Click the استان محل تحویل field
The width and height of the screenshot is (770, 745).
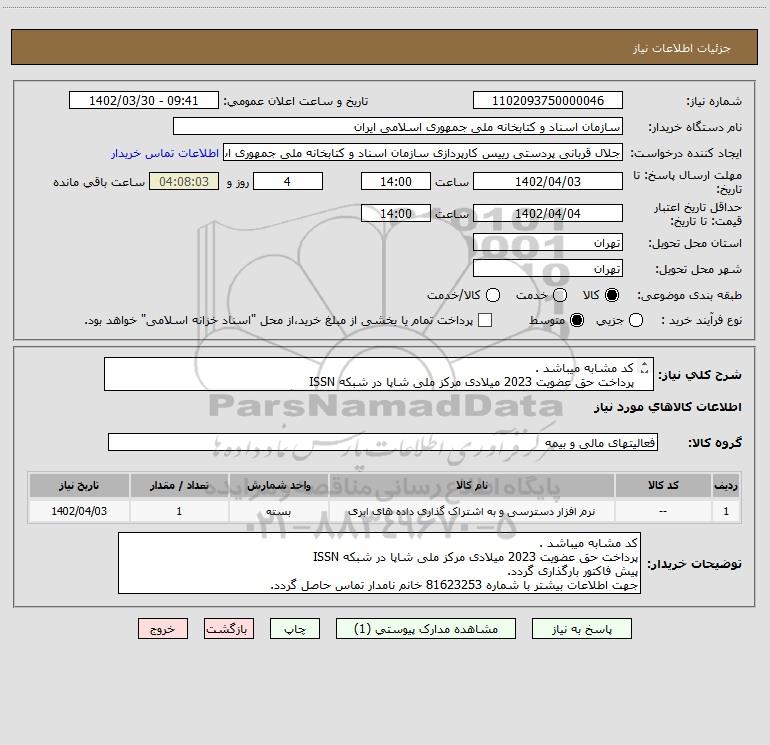(548, 243)
